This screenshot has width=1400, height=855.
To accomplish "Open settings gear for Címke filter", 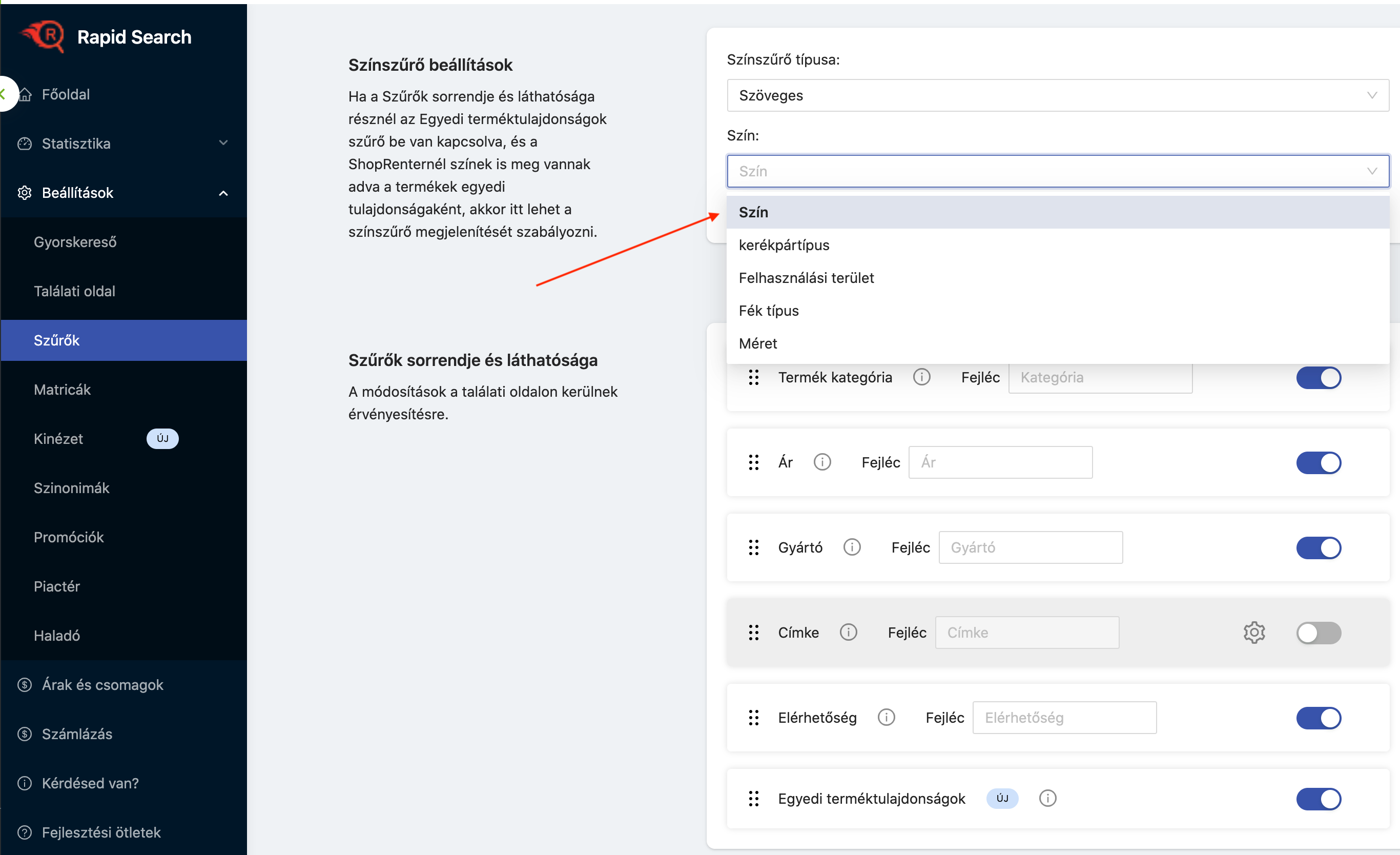I will coord(1253,633).
